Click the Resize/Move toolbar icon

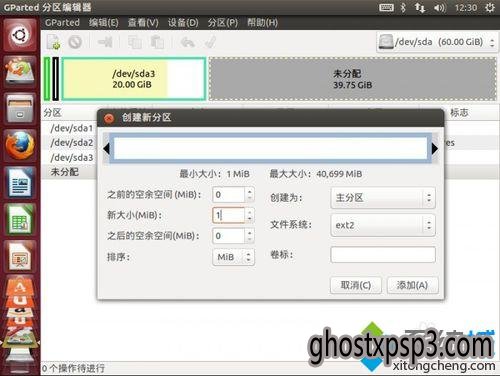(105, 42)
